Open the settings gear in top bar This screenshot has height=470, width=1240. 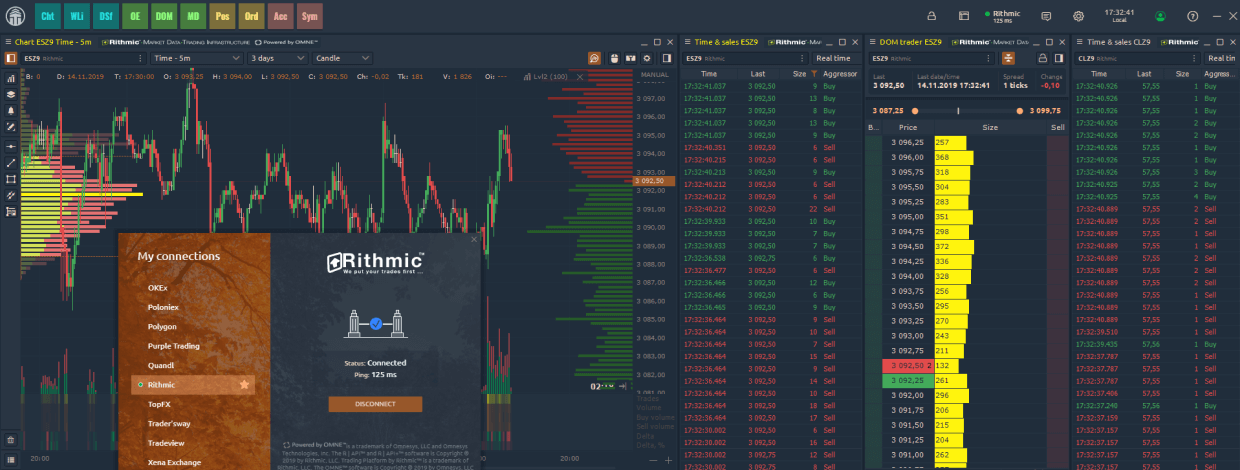tap(1078, 16)
